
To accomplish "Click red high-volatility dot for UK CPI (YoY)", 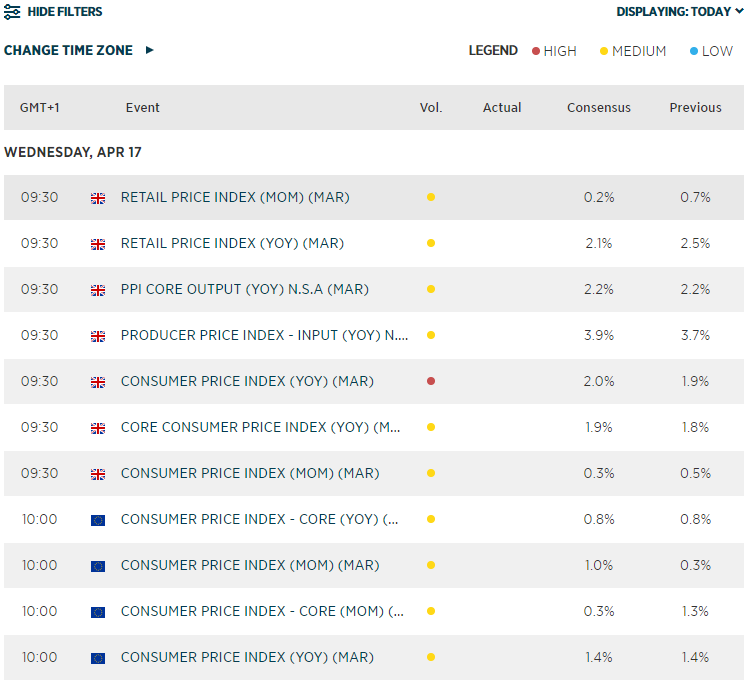I will 431,381.
